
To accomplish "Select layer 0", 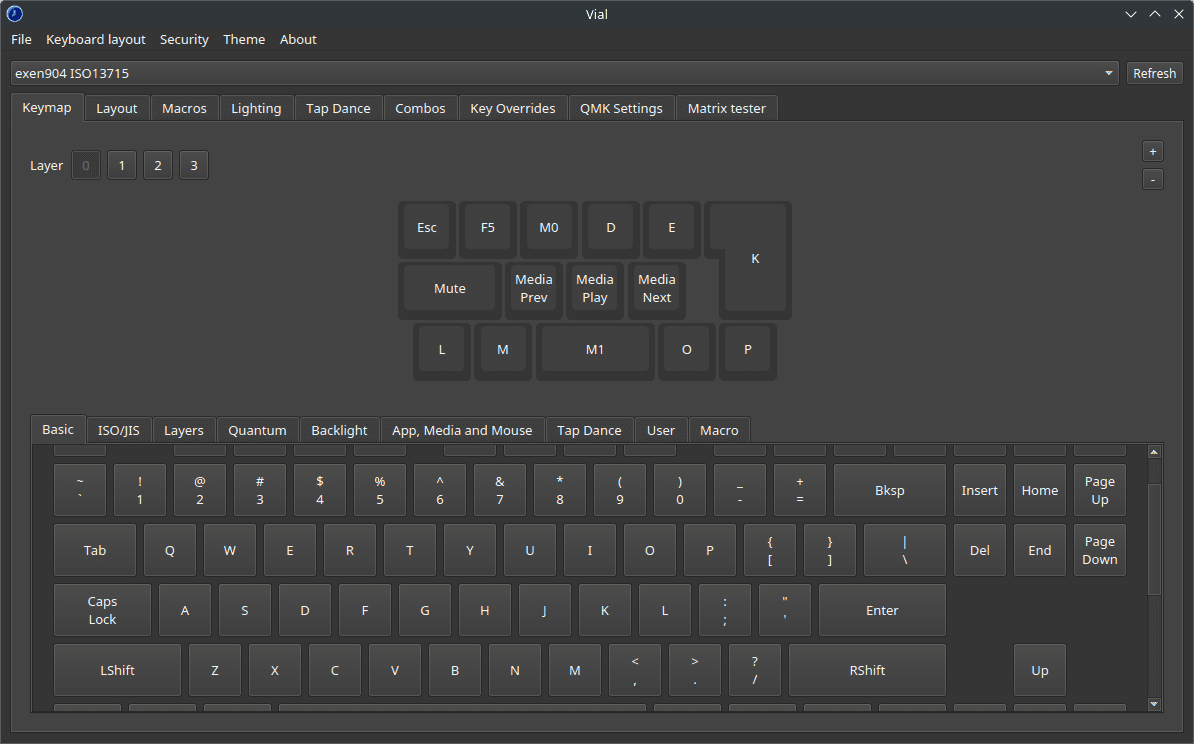I will click(x=86, y=165).
